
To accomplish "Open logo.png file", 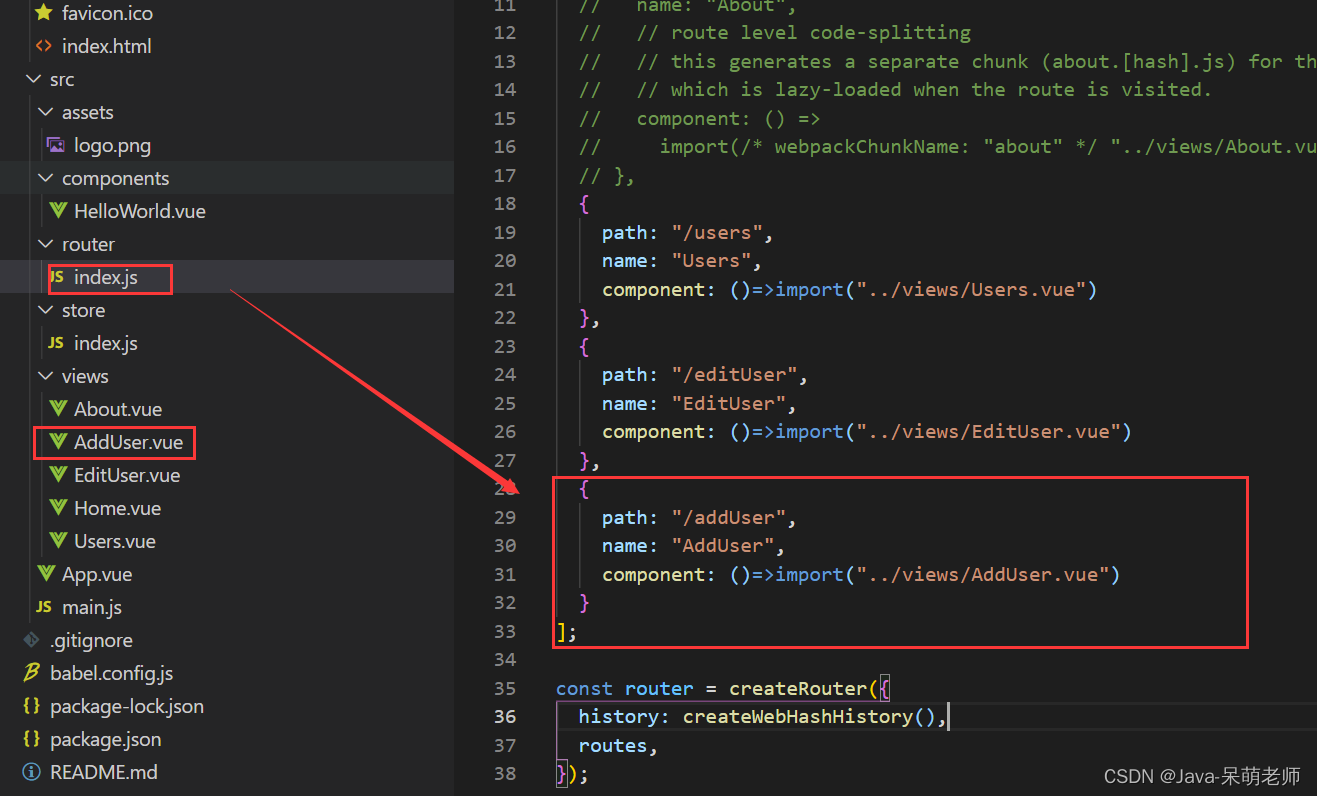I will (112, 145).
